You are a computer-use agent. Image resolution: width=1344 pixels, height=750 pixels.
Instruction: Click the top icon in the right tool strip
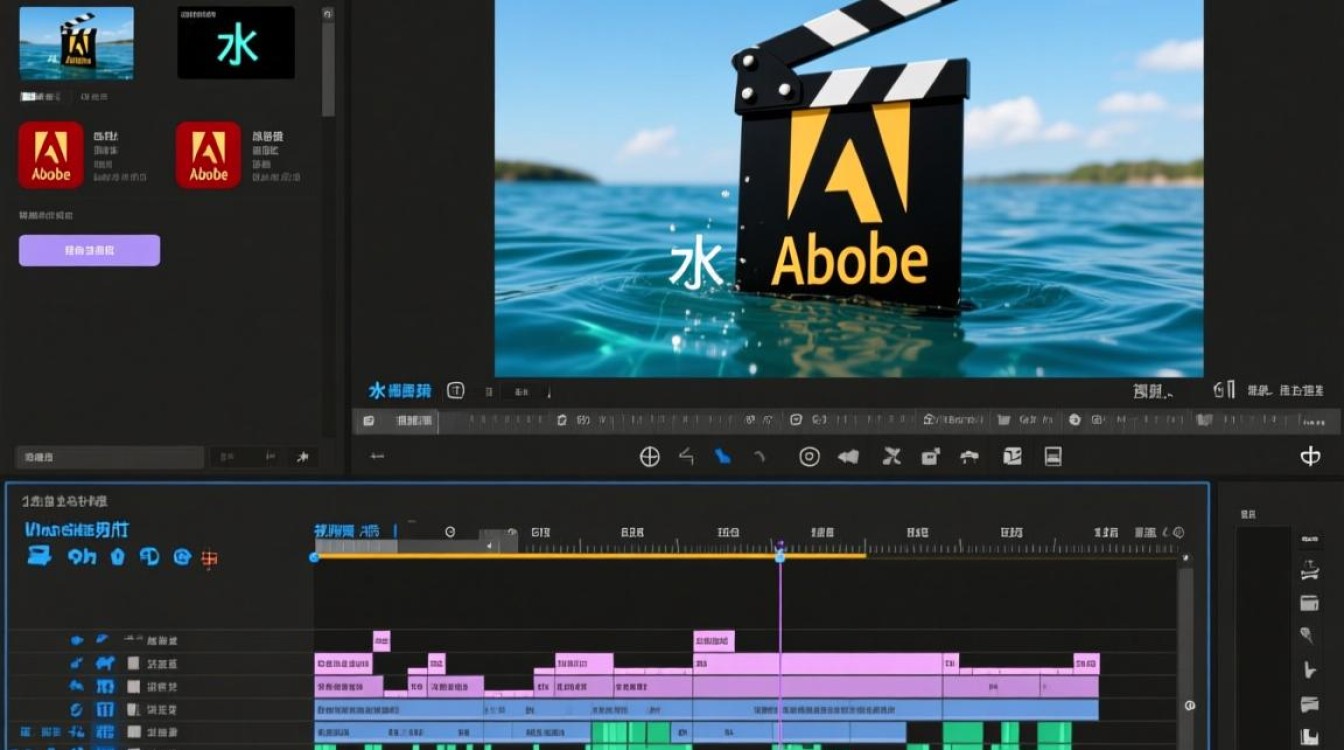pos(1309,540)
